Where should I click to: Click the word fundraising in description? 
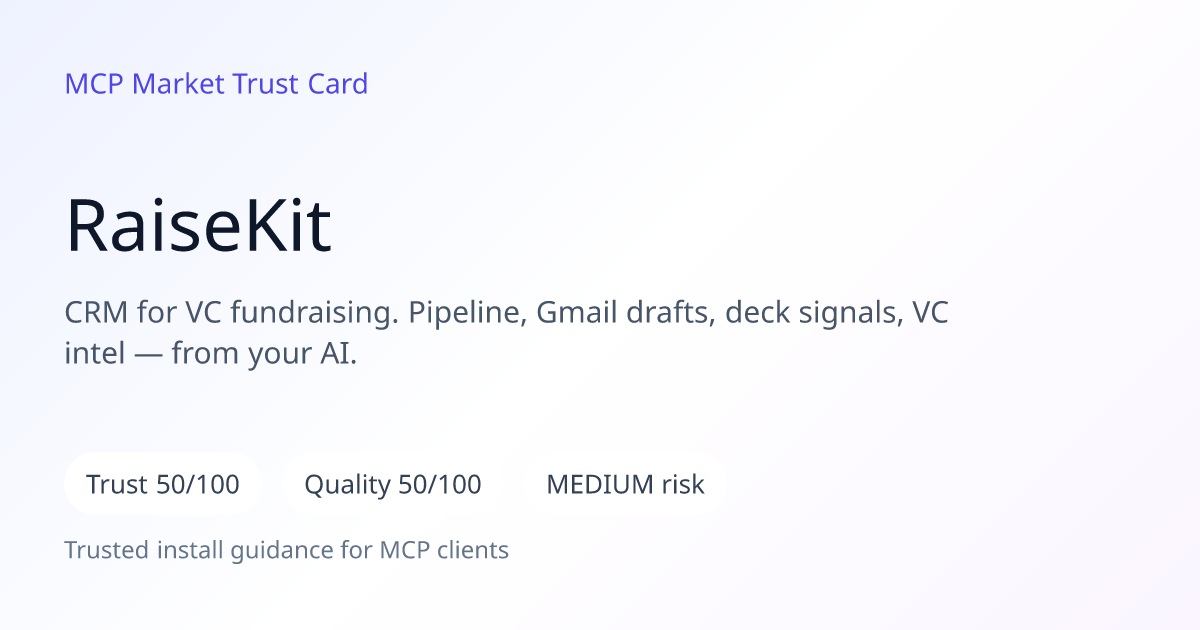(312, 314)
